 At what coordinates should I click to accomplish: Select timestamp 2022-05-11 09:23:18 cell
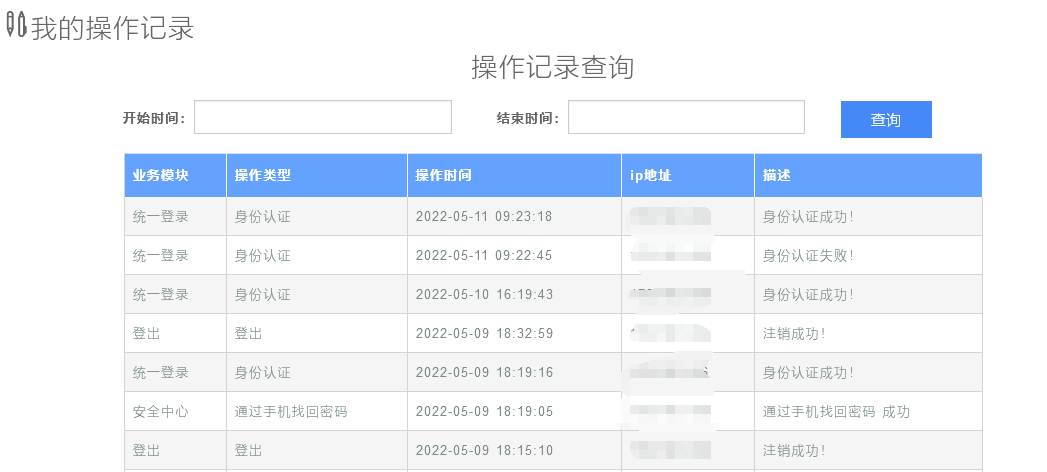[484, 217]
